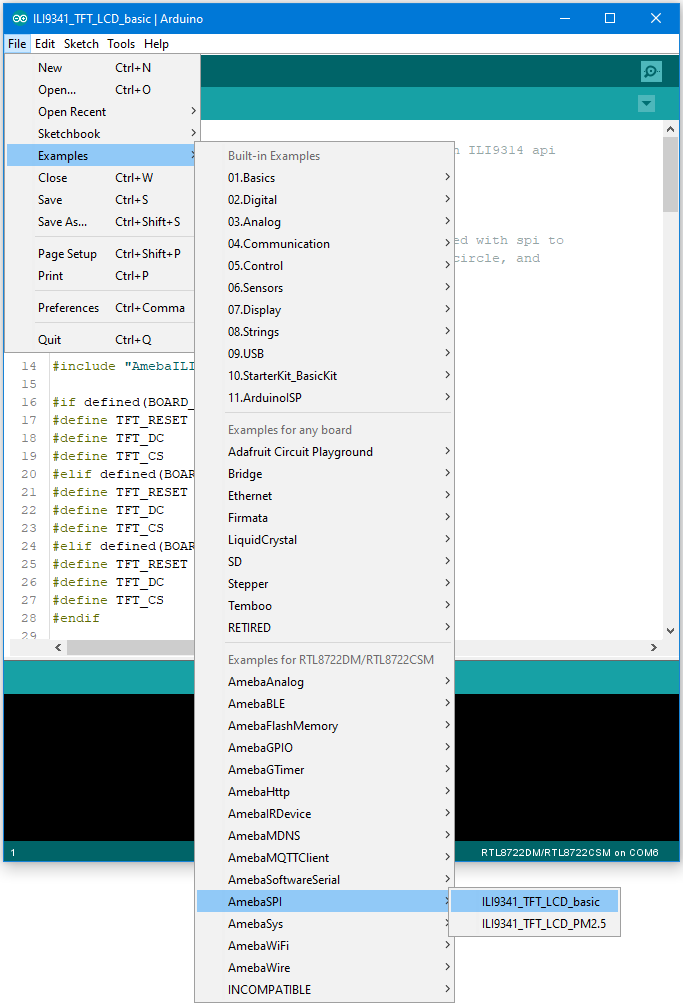Open the AmebaIRDevice examples submenu

point(325,814)
